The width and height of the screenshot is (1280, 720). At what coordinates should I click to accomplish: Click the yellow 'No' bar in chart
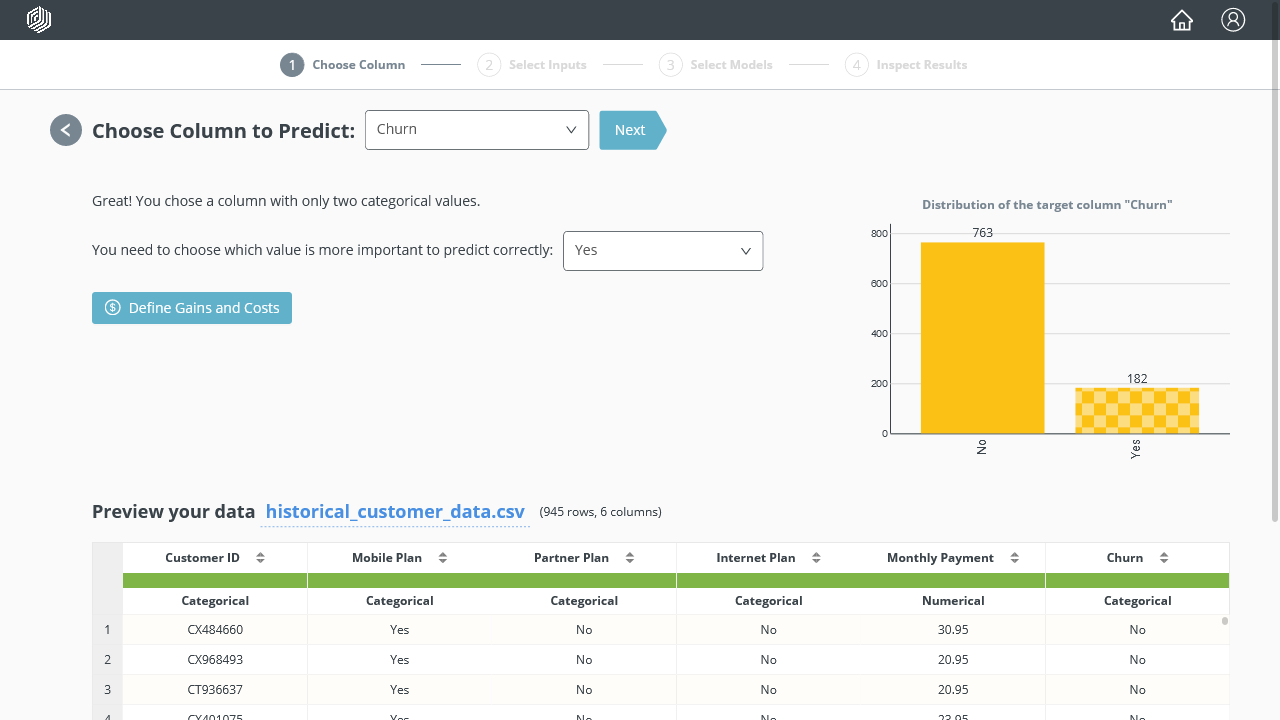point(982,338)
